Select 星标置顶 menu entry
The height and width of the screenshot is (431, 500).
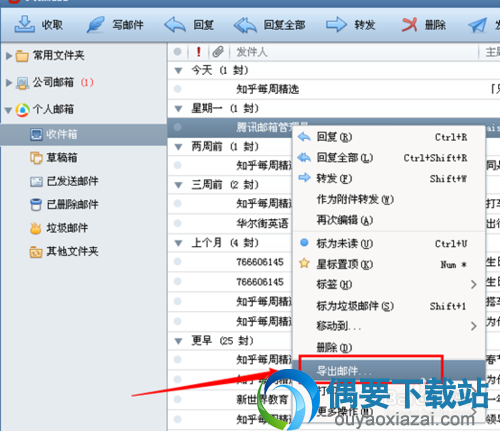point(389,264)
